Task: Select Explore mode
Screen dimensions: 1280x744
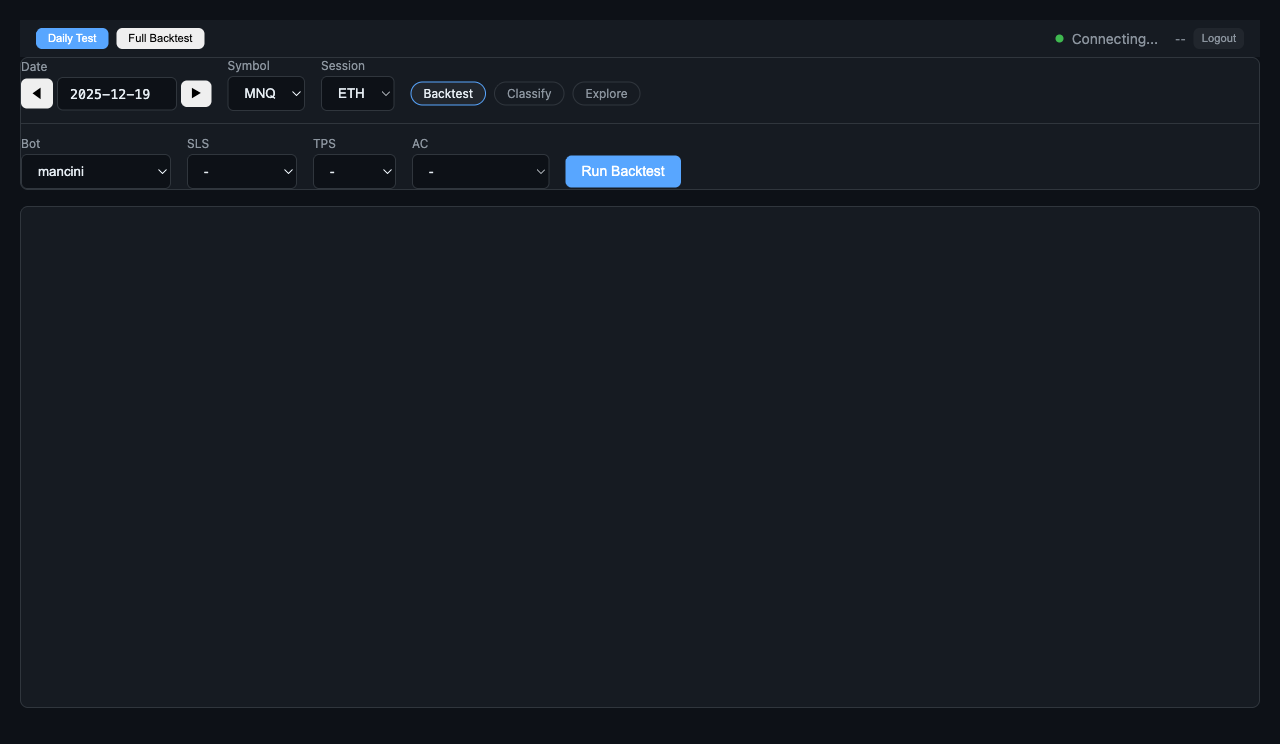Action: 606,93
